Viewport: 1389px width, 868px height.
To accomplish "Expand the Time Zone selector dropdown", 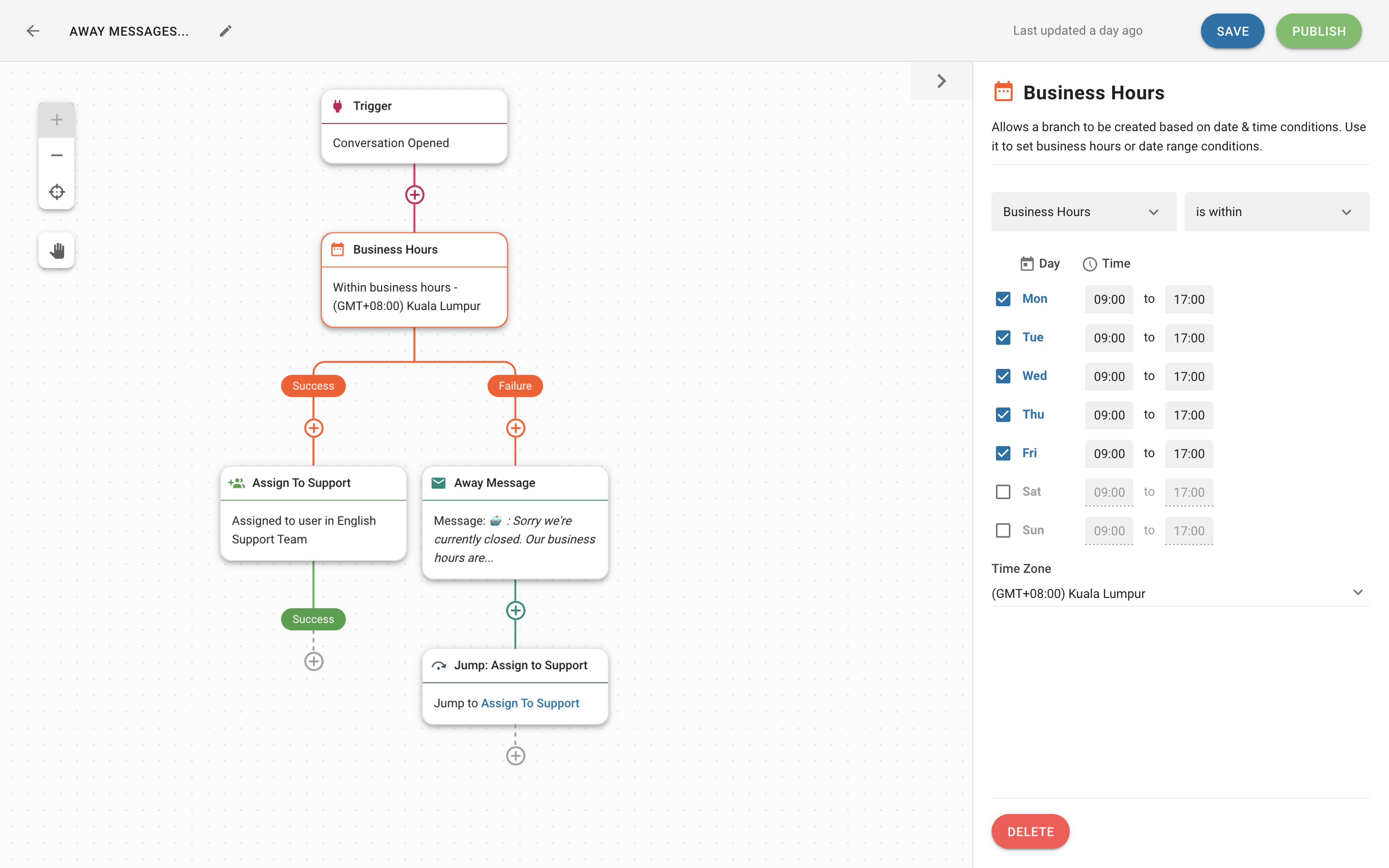I will [1356, 593].
